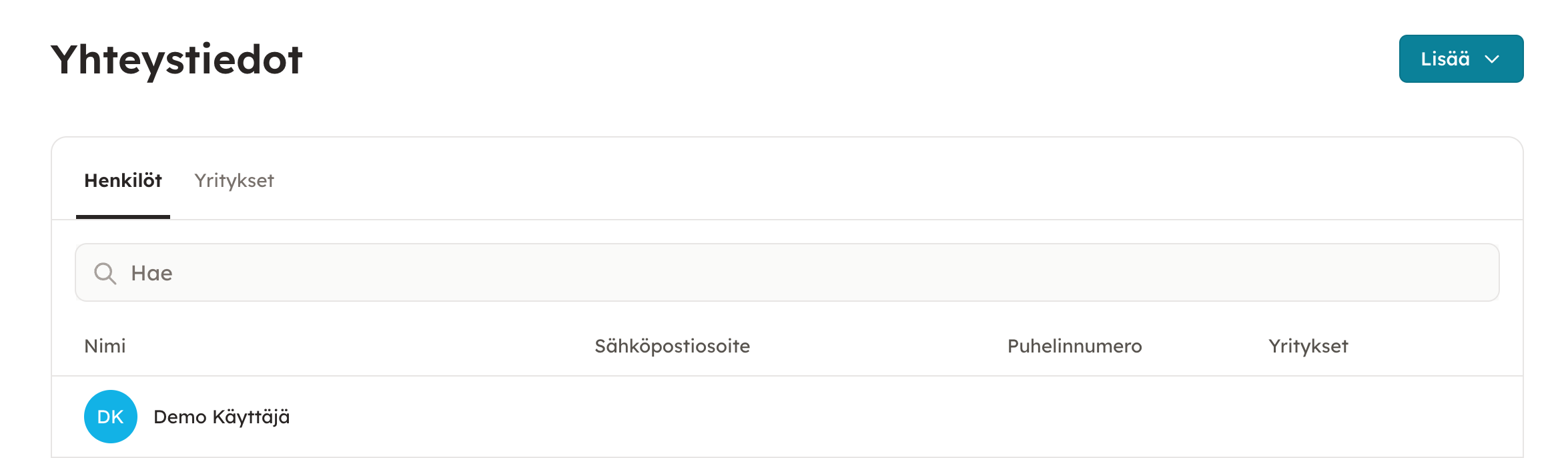Click the magnifying glass search icon
The width and height of the screenshot is (1568, 458).
tap(105, 273)
